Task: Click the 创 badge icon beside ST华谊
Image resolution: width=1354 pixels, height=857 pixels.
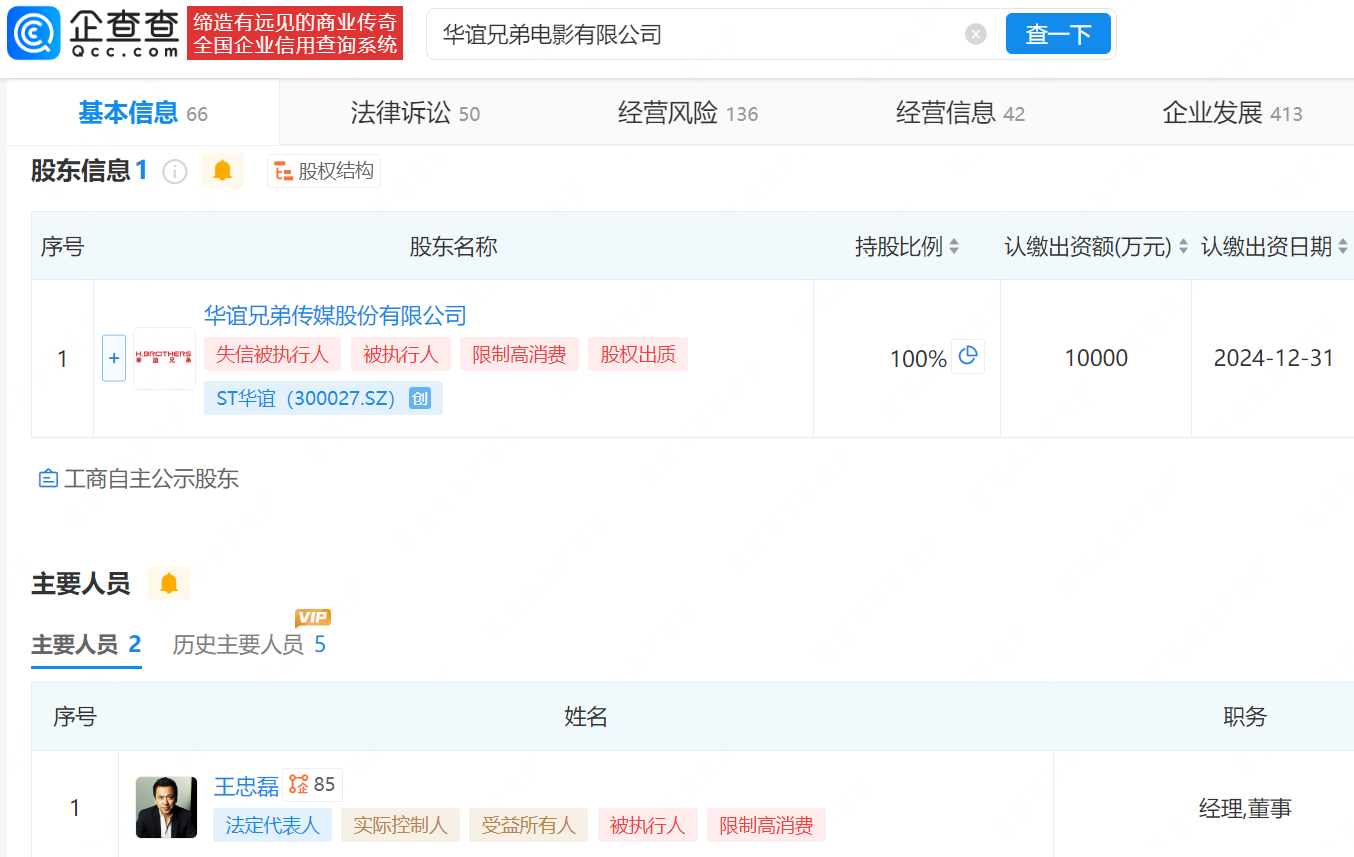Action: tap(420, 398)
